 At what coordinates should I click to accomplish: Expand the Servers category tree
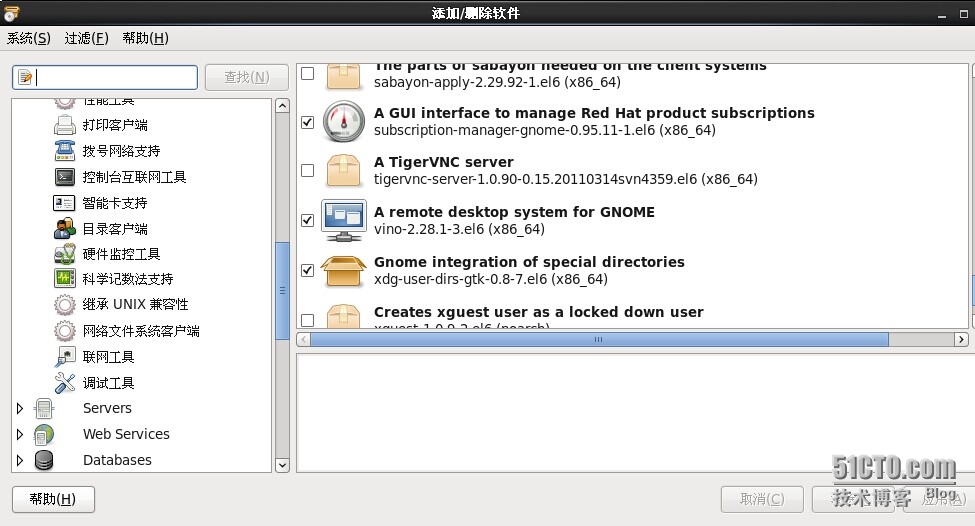[20, 408]
